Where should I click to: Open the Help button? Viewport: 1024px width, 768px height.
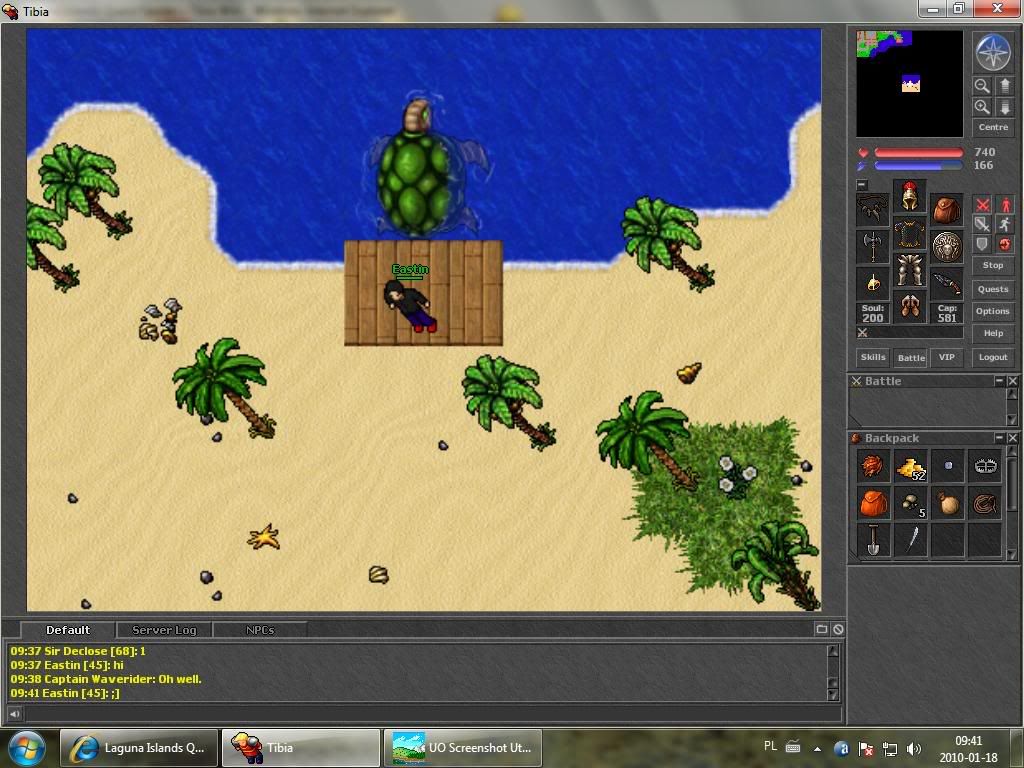[993, 333]
